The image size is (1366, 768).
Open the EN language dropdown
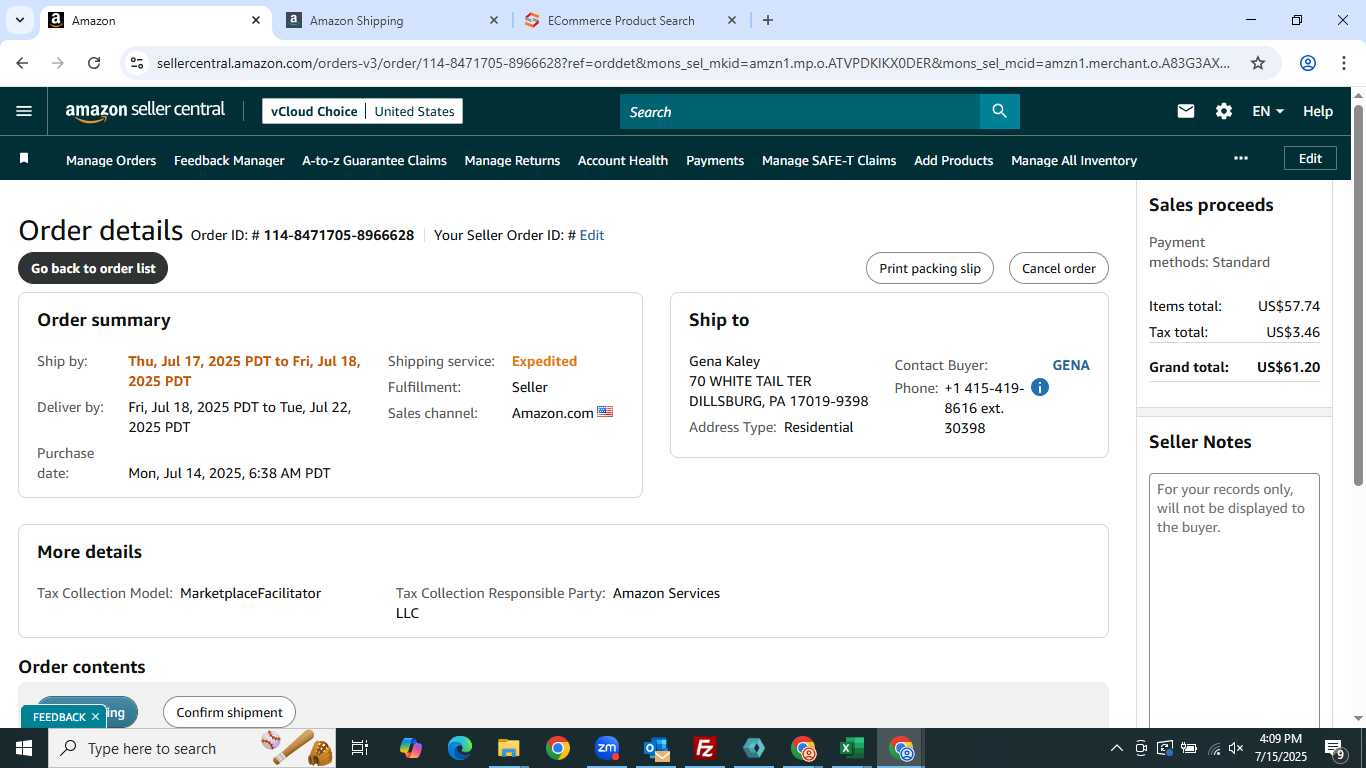(1268, 111)
